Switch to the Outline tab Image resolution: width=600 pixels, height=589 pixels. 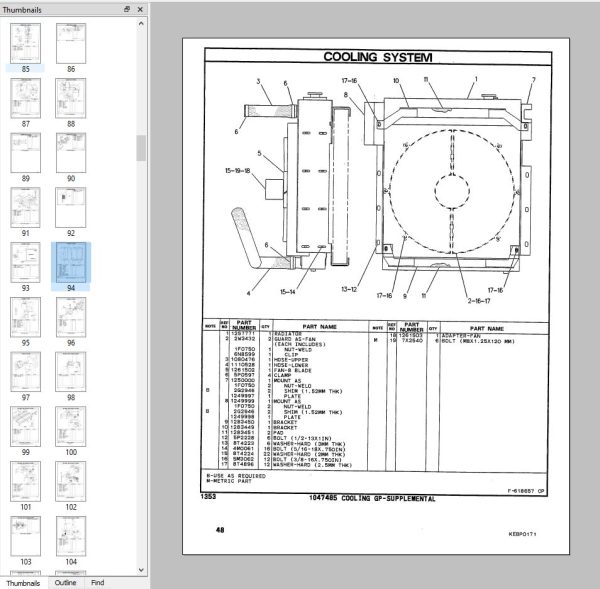[x=65, y=582]
